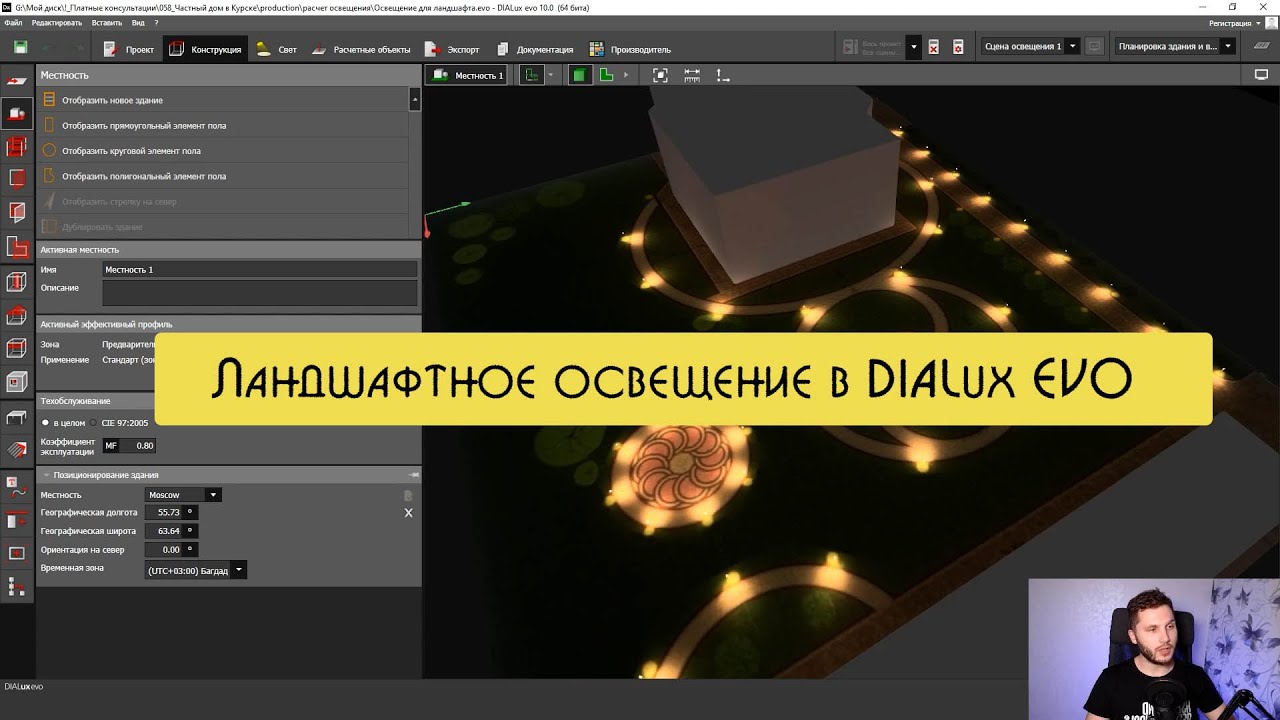The image size is (1280, 720).
Task: Open the 'Свет' mode tab
Action: tap(277, 49)
